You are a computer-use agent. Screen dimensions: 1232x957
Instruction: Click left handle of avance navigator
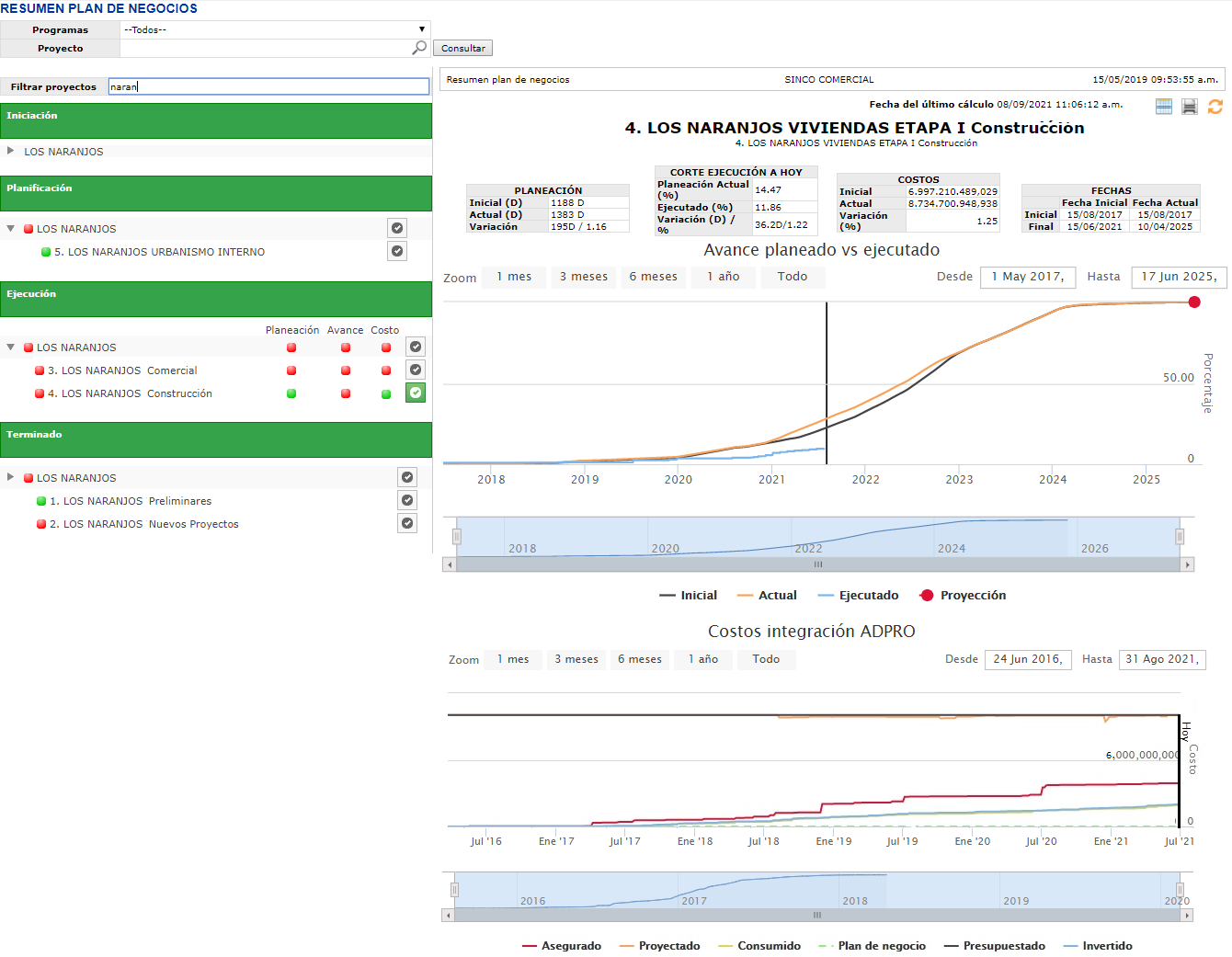[x=457, y=537]
